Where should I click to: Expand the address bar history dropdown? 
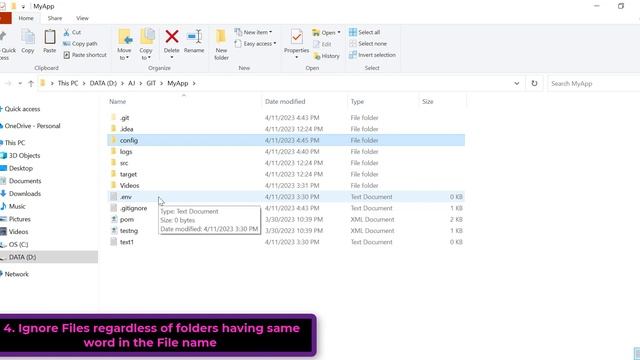click(x=517, y=83)
